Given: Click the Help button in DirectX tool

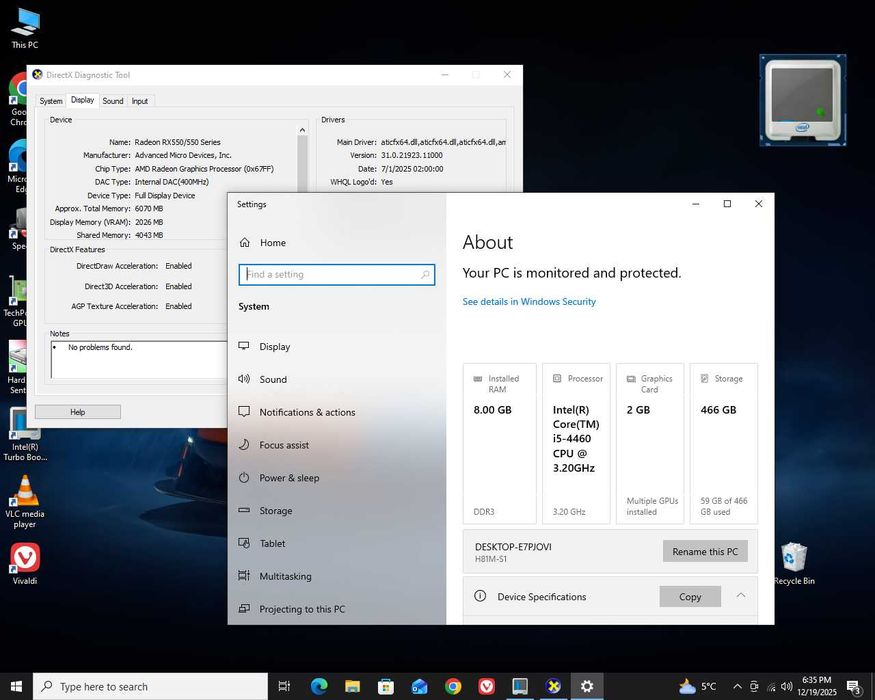Looking at the screenshot, I should coord(78,412).
